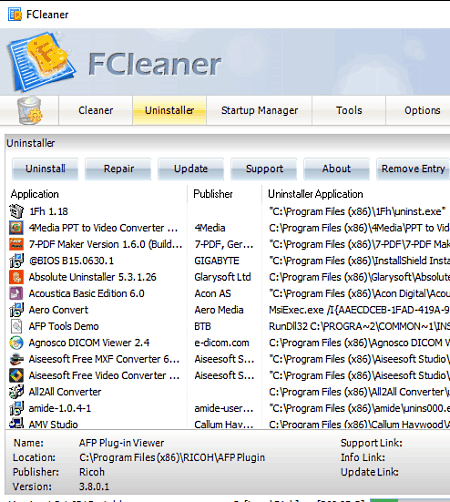Click the FCleaner title bar icon

click(15, 14)
